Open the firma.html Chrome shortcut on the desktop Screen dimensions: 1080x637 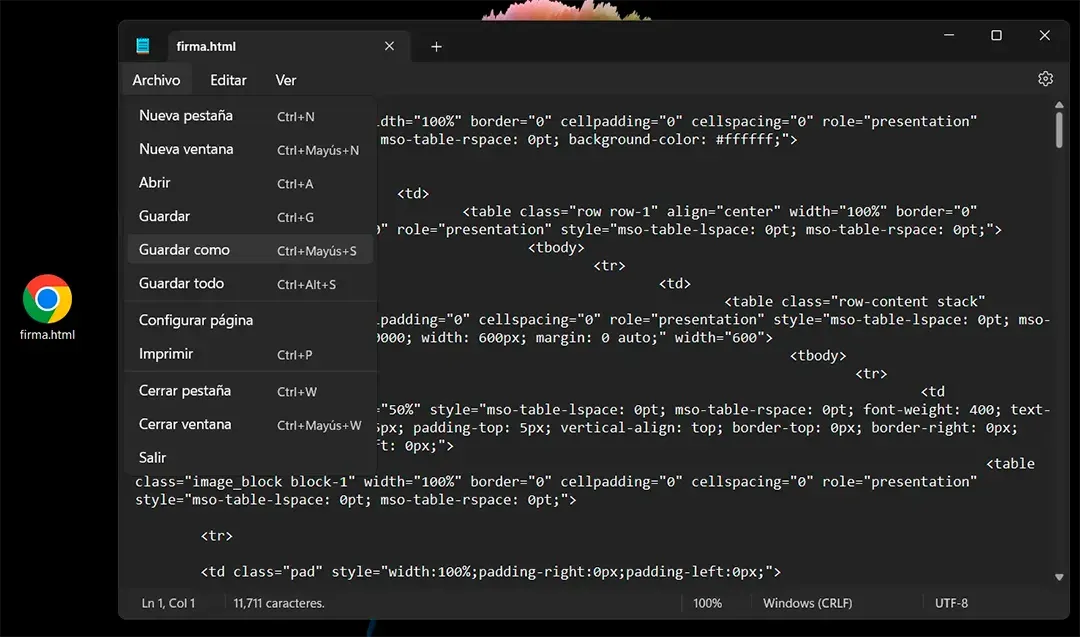47,297
